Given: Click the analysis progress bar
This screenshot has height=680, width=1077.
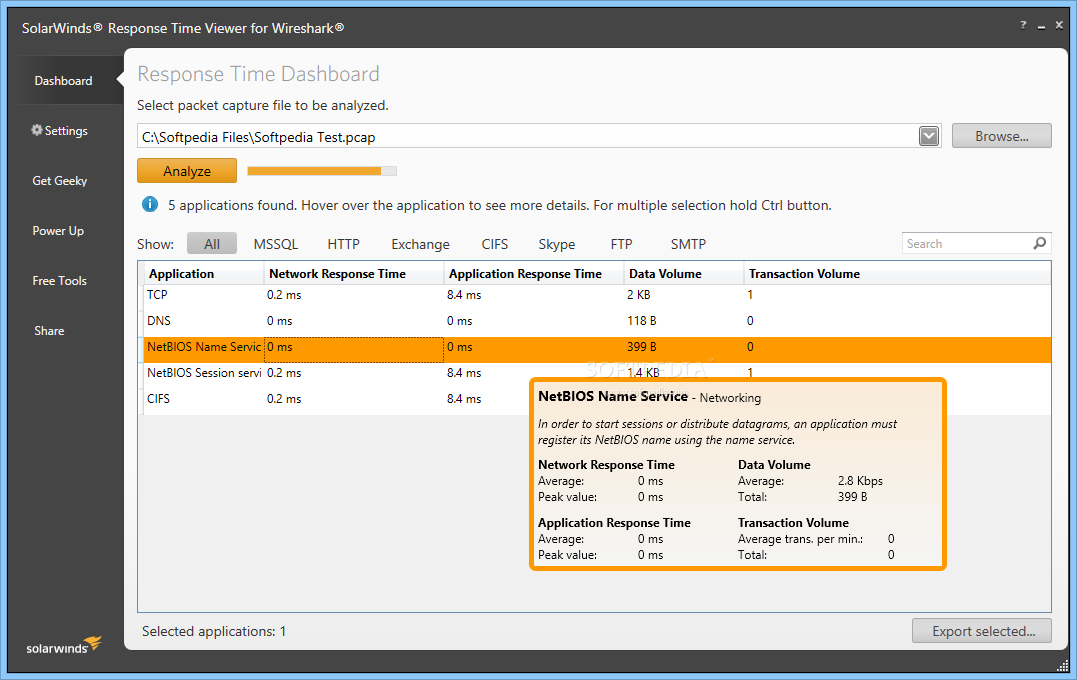Looking at the screenshot, I should [x=321, y=170].
